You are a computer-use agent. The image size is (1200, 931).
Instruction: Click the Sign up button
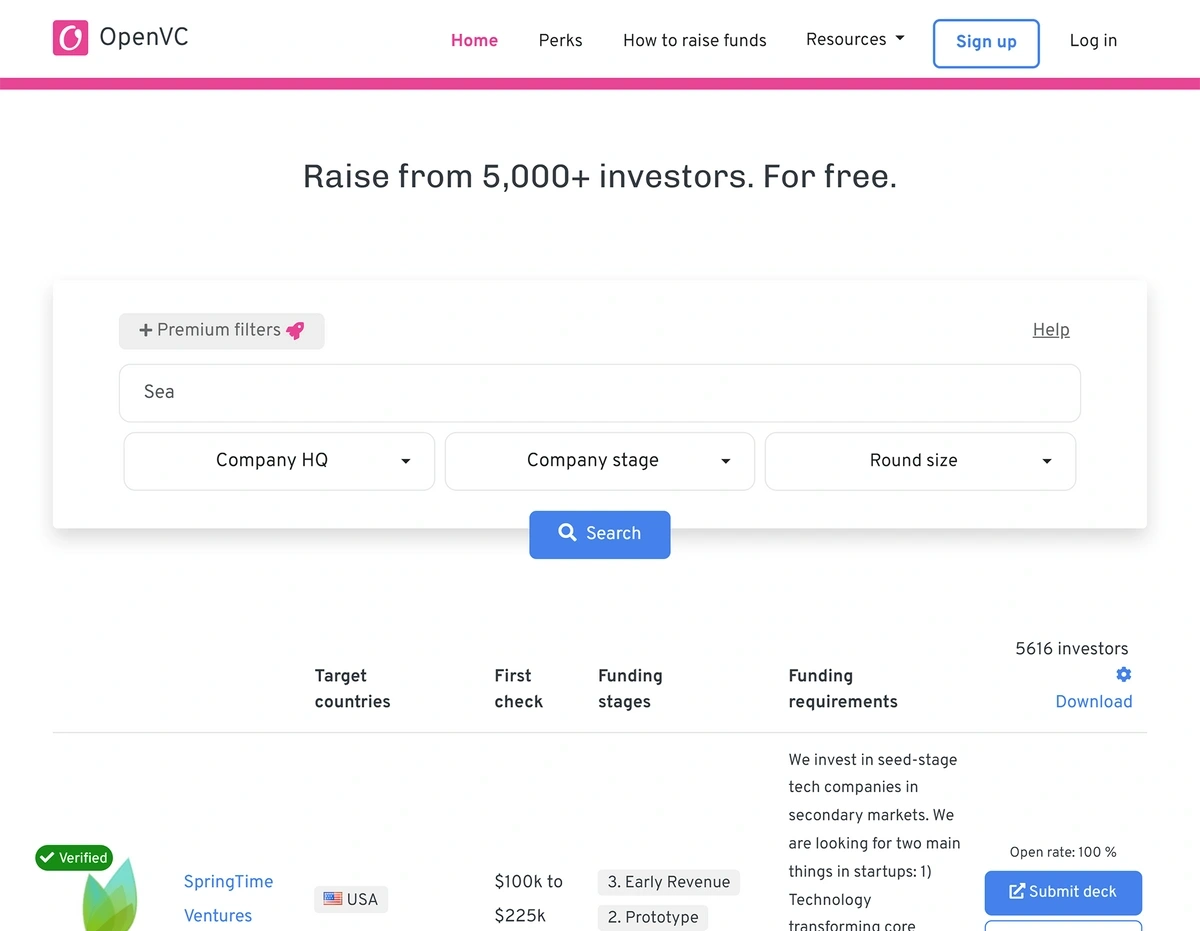click(986, 43)
